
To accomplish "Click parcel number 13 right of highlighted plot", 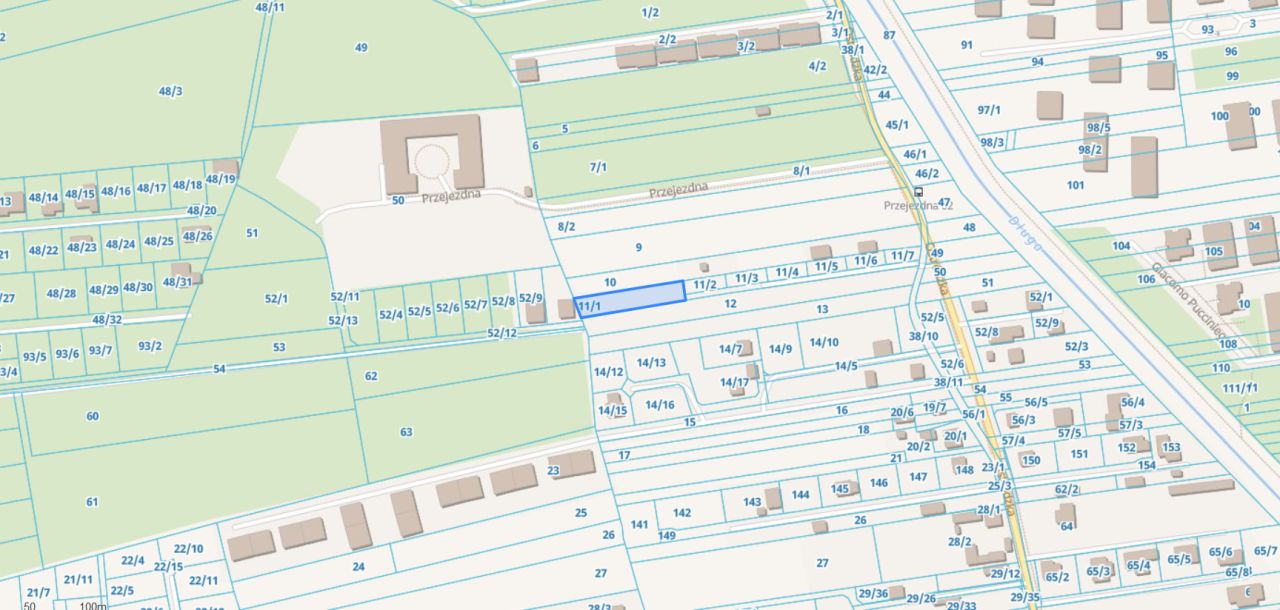I will click(822, 310).
